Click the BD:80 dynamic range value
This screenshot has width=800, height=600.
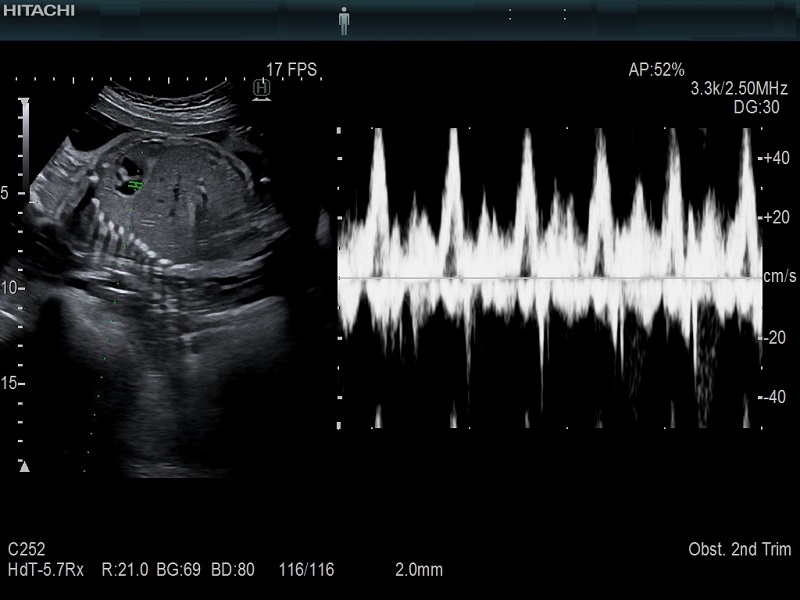(x=233, y=570)
